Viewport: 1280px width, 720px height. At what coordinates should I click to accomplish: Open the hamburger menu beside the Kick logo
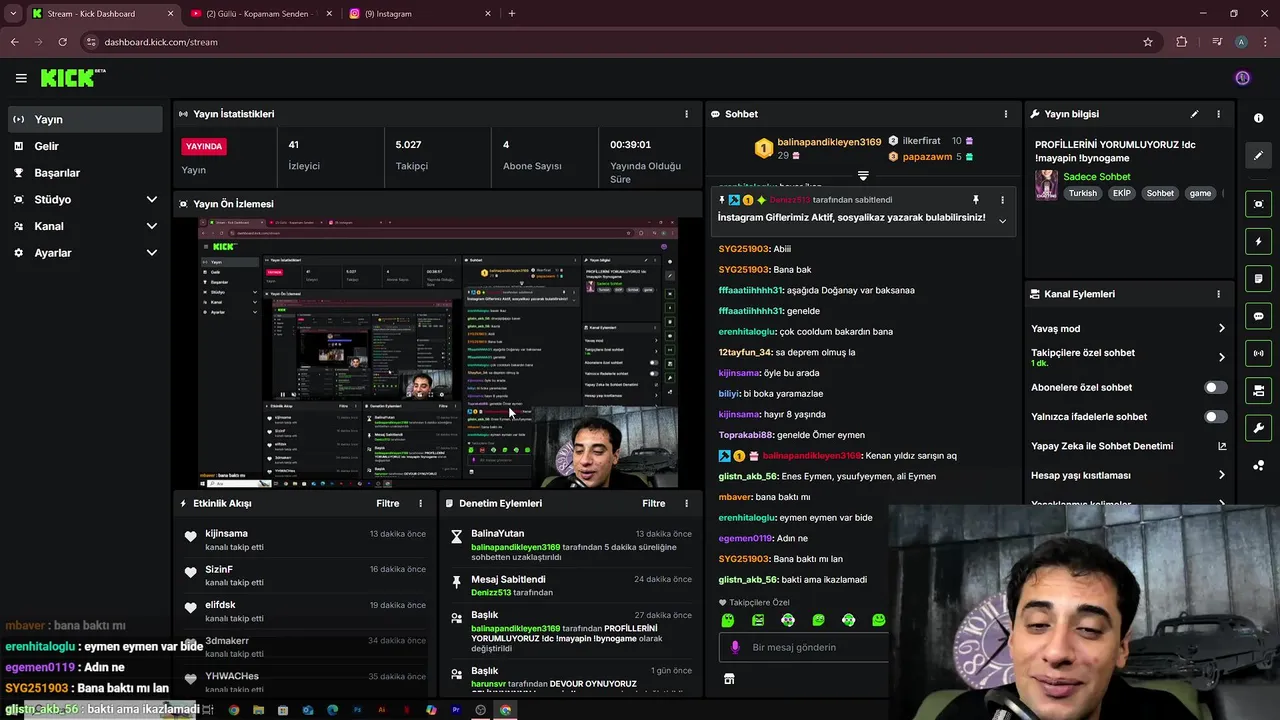click(21, 78)
